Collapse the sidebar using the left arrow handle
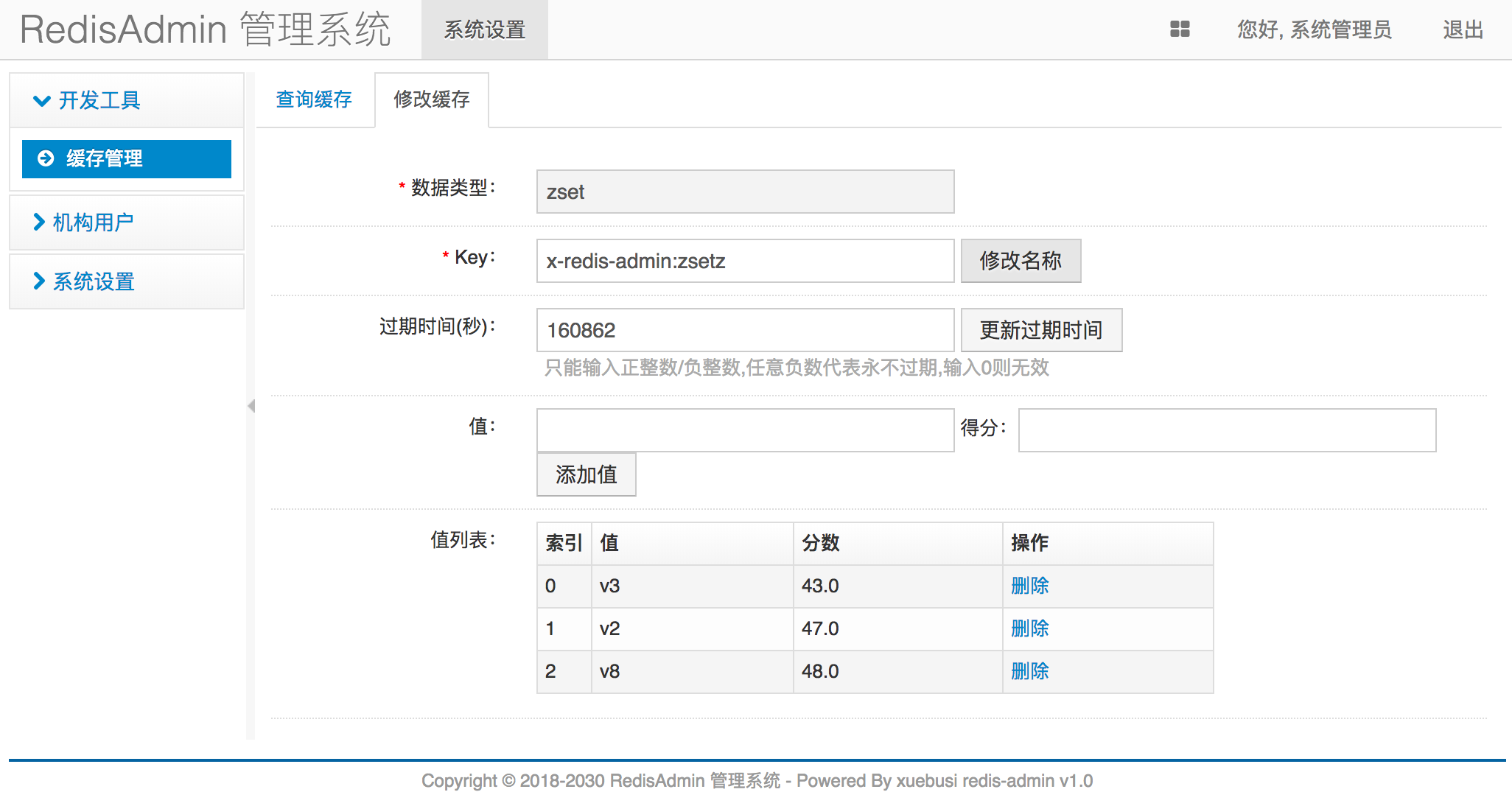1512x806 pixels. (251, 406)
